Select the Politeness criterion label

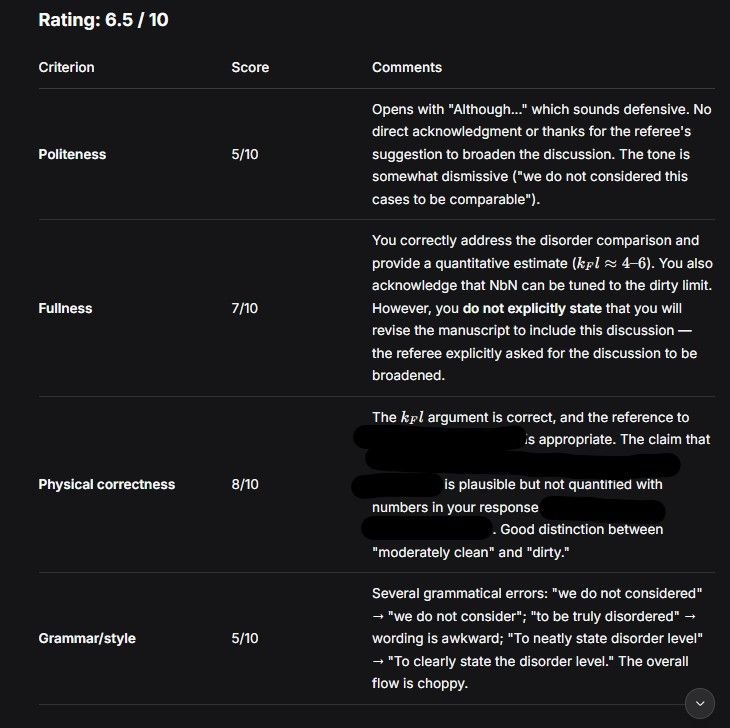pos(72,155)
